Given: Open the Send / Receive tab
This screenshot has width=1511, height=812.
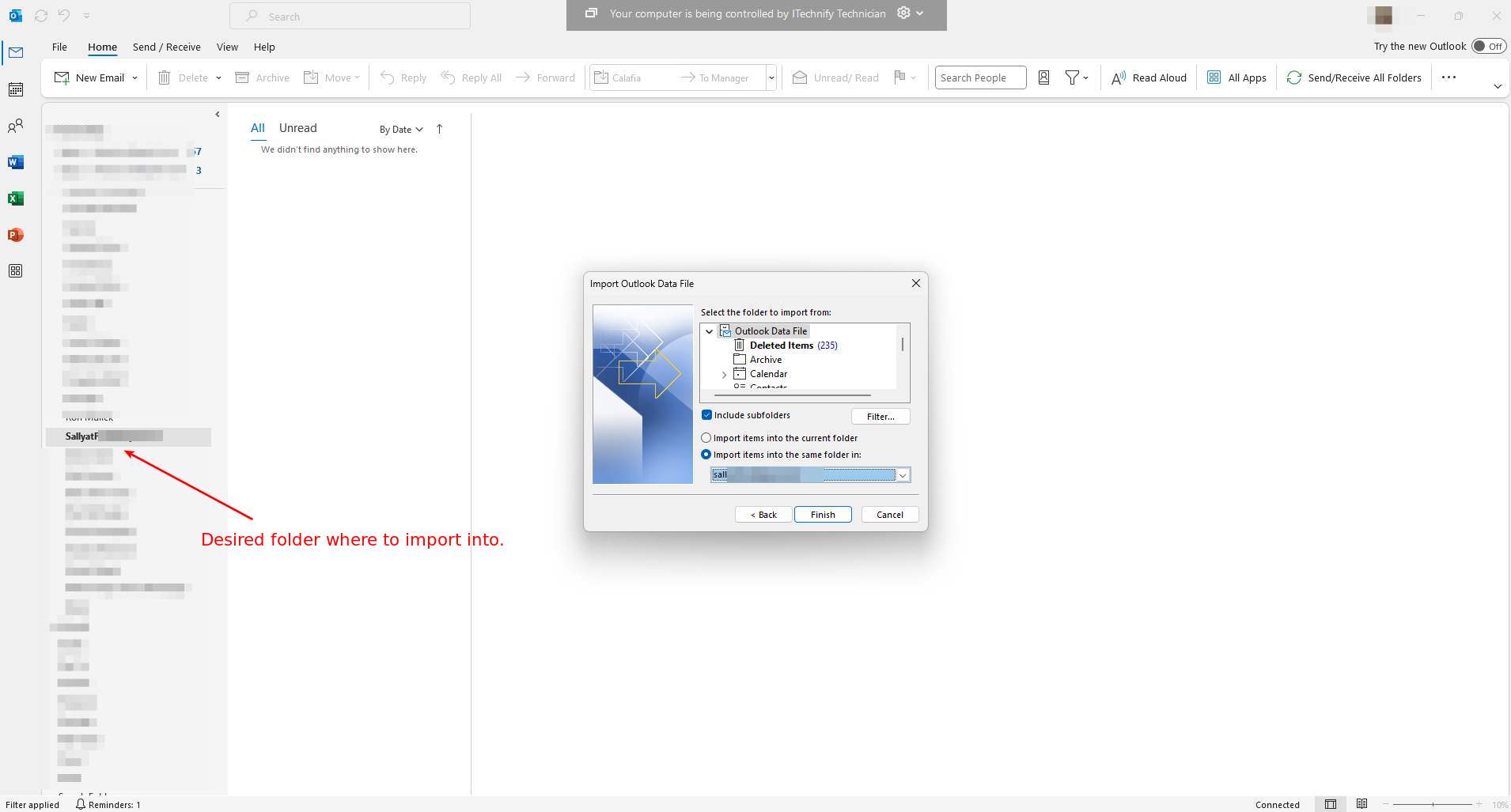Looking at the screenshot, I should pyautogui.click(x=166, y=47).
